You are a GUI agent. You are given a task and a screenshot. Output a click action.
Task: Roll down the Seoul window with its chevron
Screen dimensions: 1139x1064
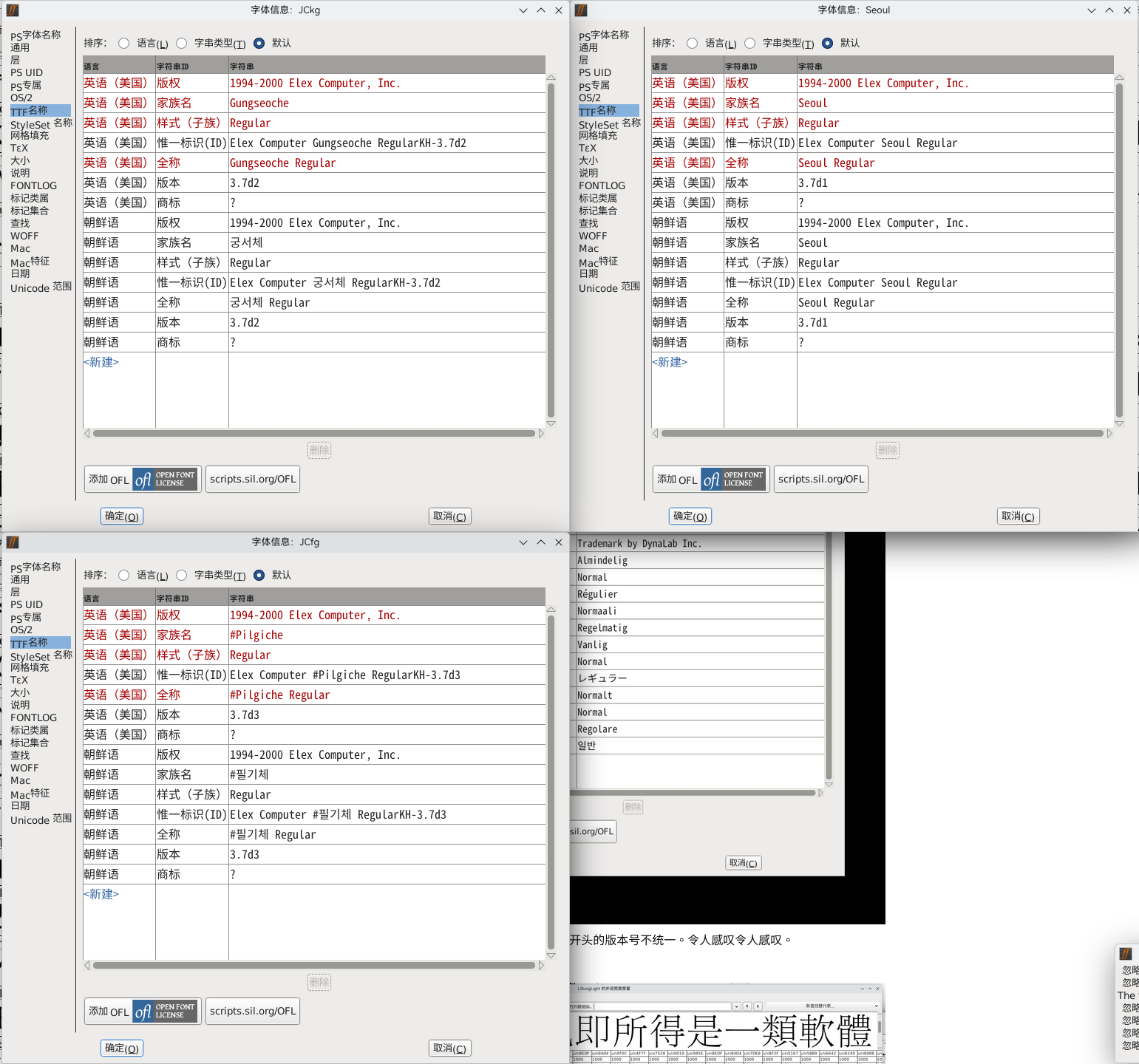(x=1092, y=10)
